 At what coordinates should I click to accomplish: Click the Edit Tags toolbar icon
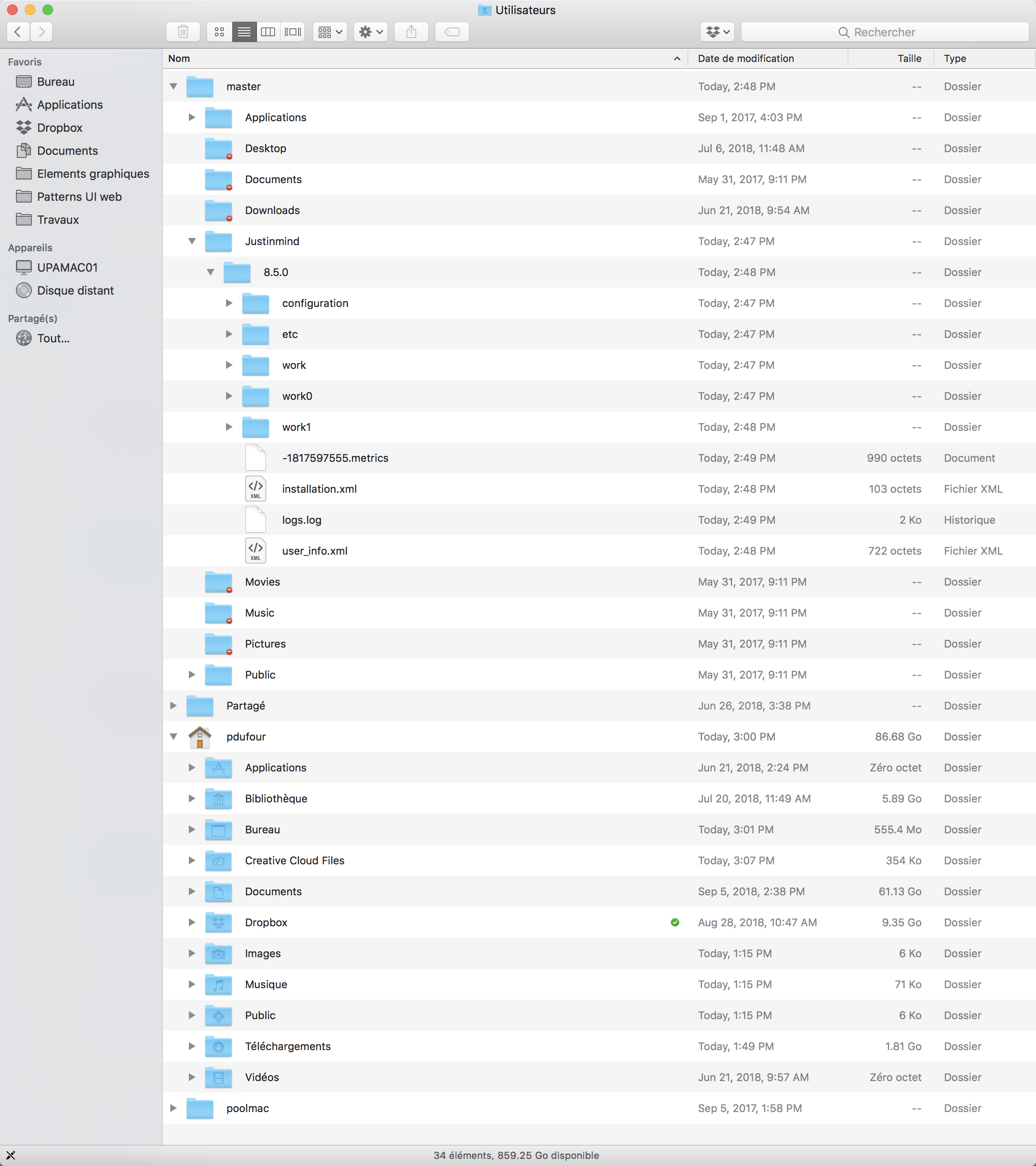(x=452, y=32)
